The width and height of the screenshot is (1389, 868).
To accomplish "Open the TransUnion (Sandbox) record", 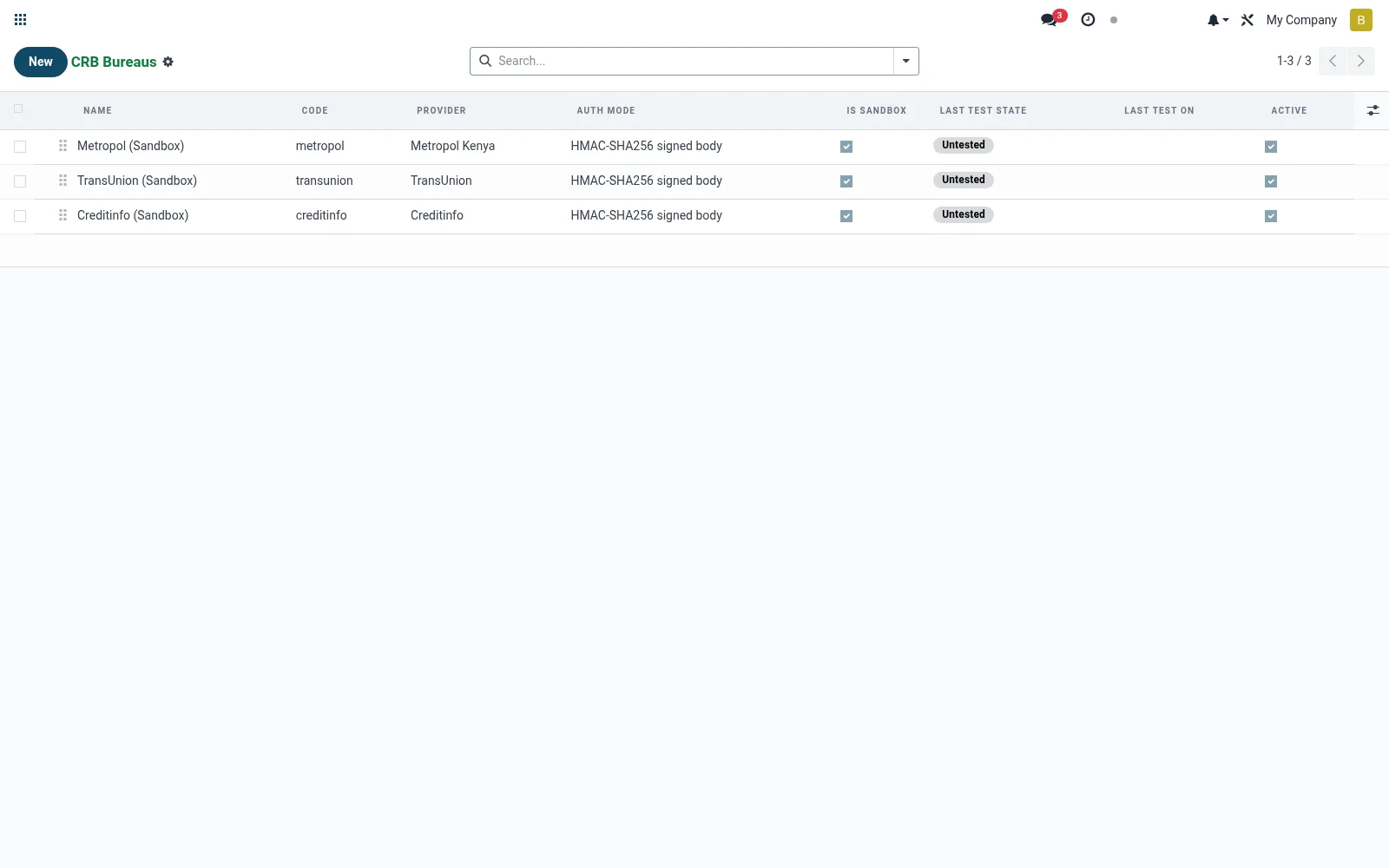I will pos(137,181).
